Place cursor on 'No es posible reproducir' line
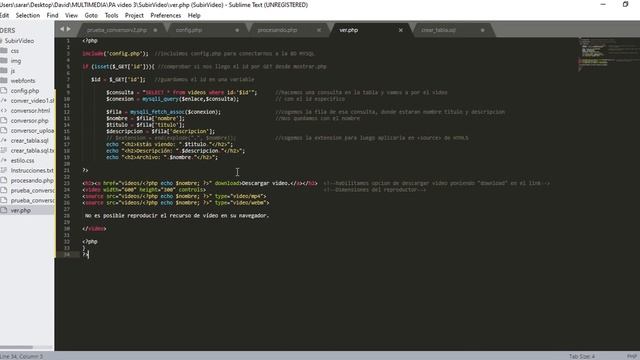The image size is (640, 360). (177, 216)
